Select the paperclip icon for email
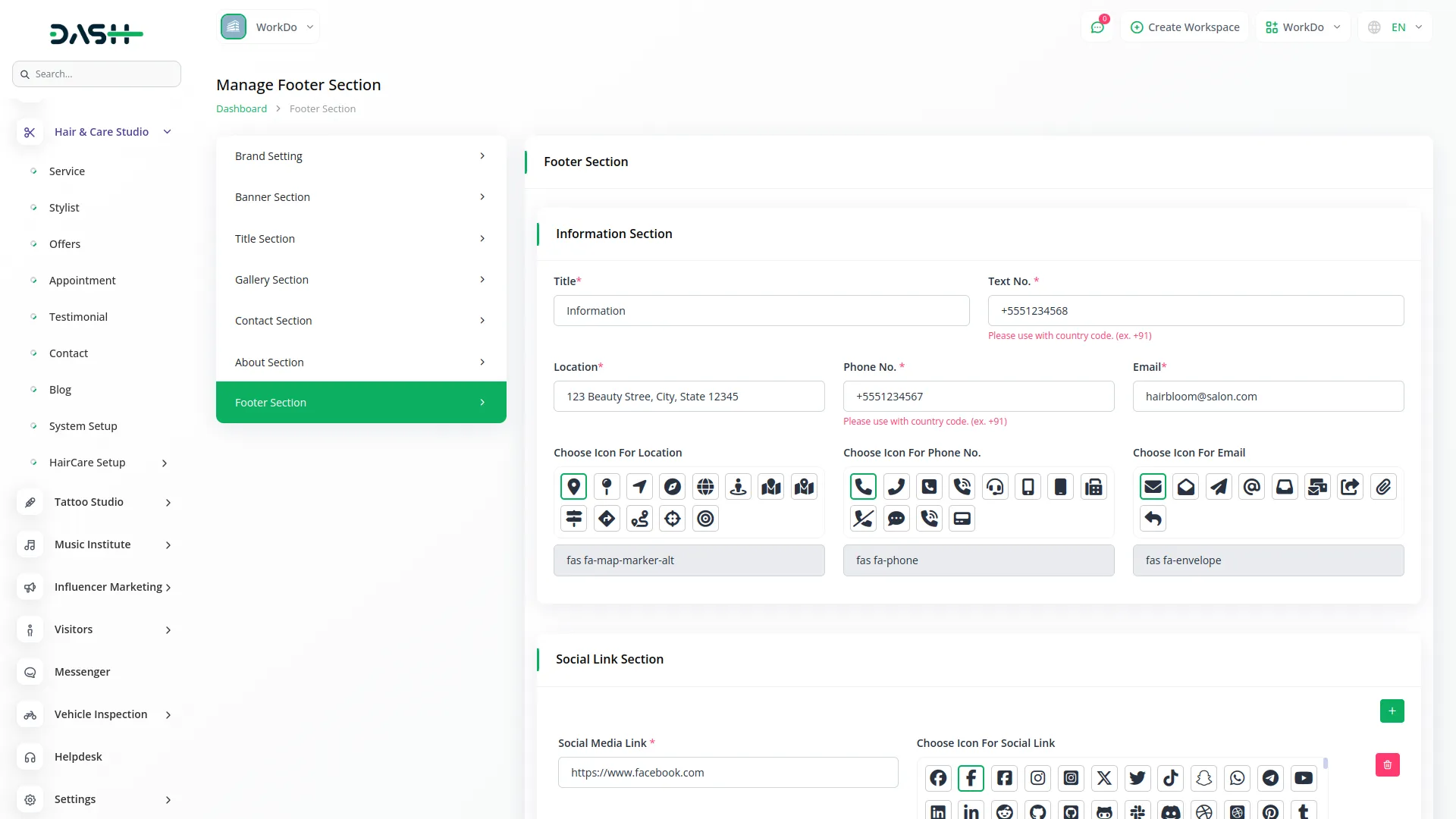Screen dimensions: 1456x819 pos(1383,487)
